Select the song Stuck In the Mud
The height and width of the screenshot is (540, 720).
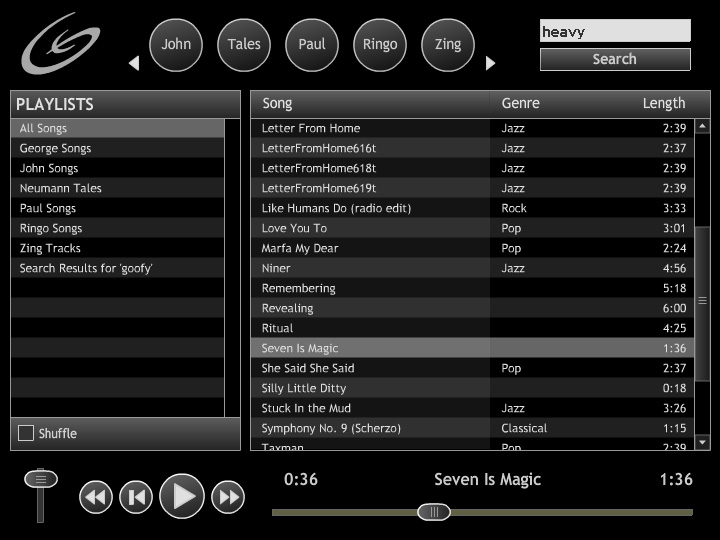[x=307, y=408]
